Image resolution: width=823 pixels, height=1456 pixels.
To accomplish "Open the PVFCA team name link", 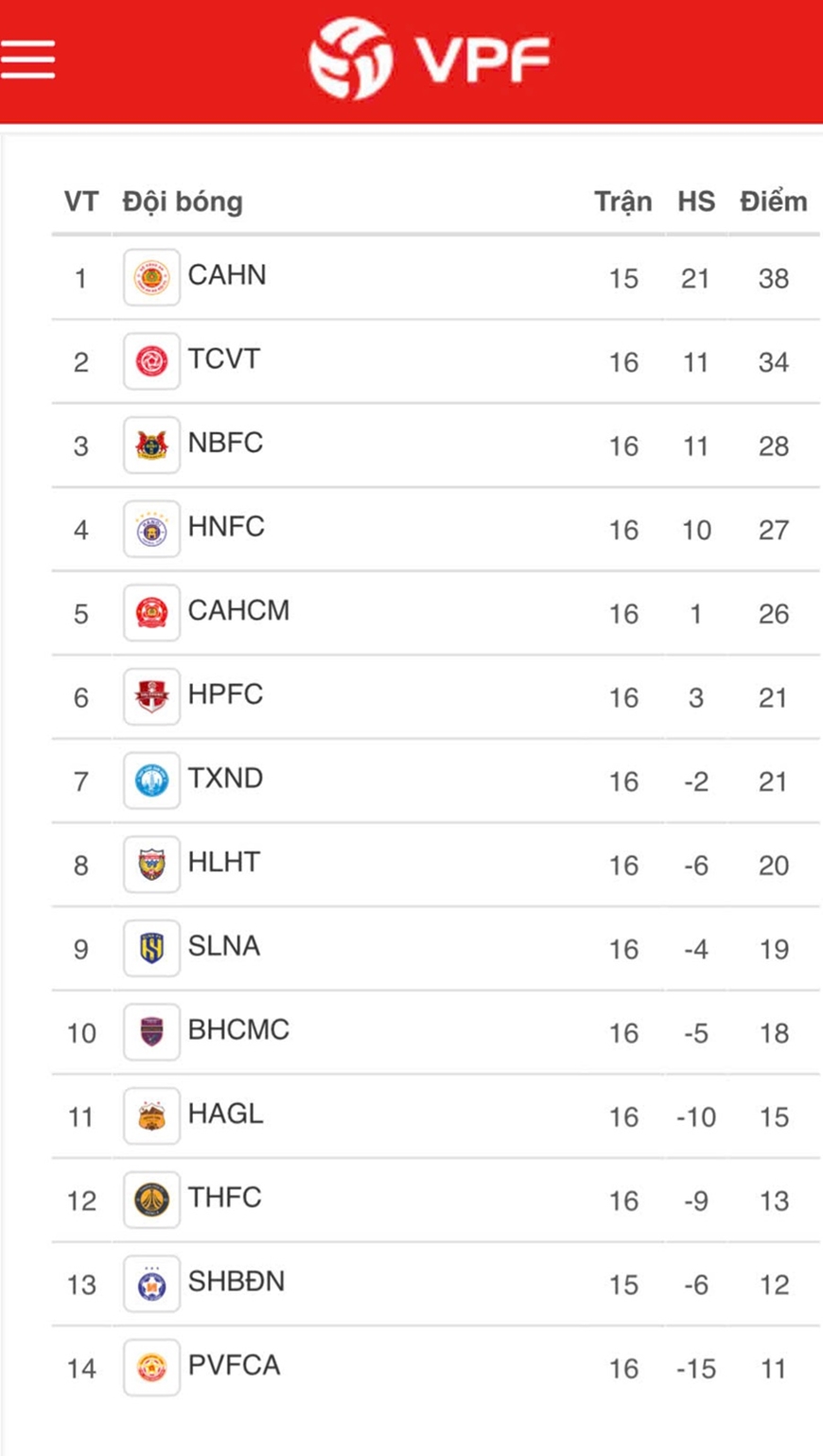I will coord(234,1366).
